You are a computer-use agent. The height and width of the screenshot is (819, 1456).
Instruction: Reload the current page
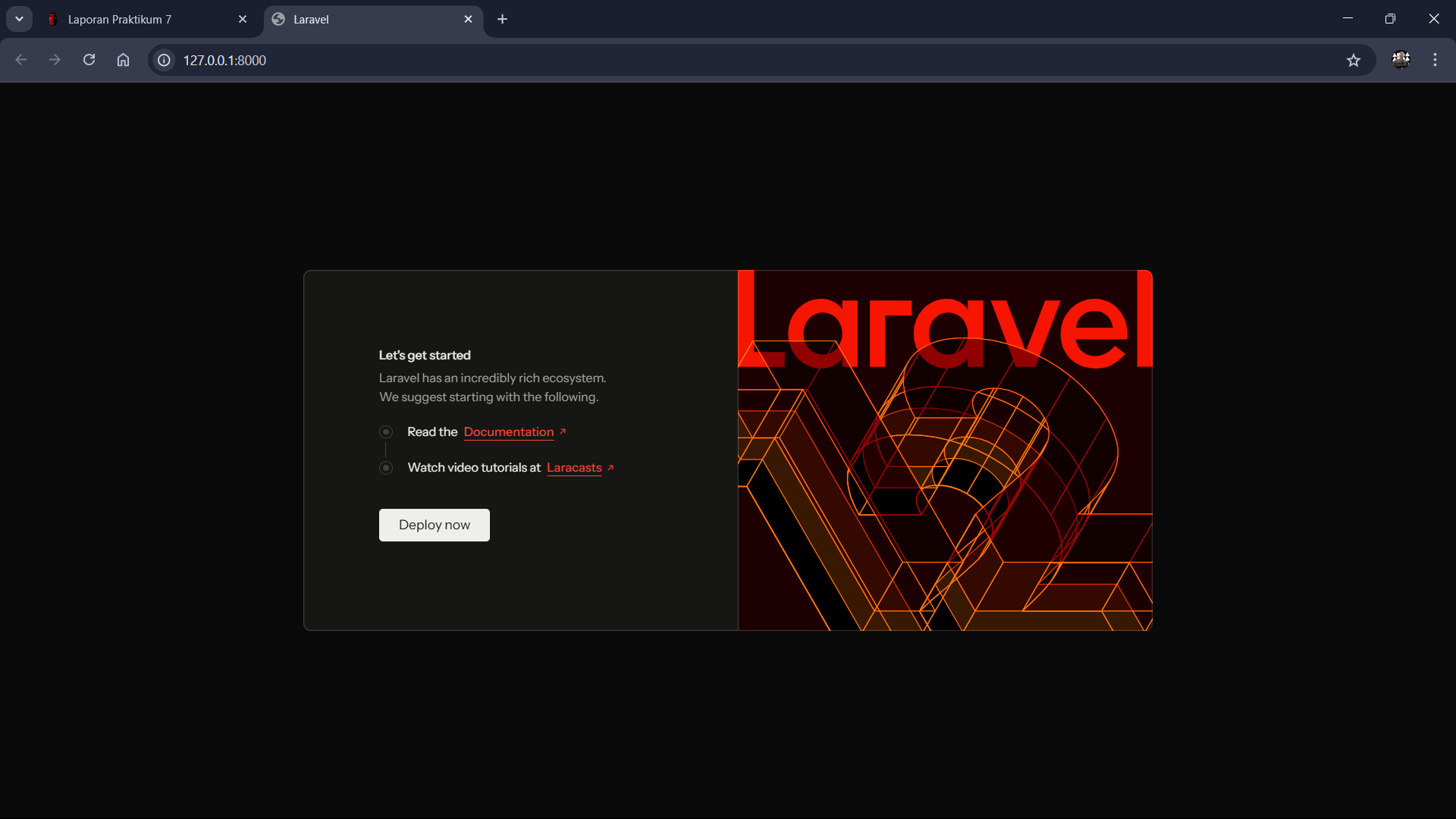[89, 60]
